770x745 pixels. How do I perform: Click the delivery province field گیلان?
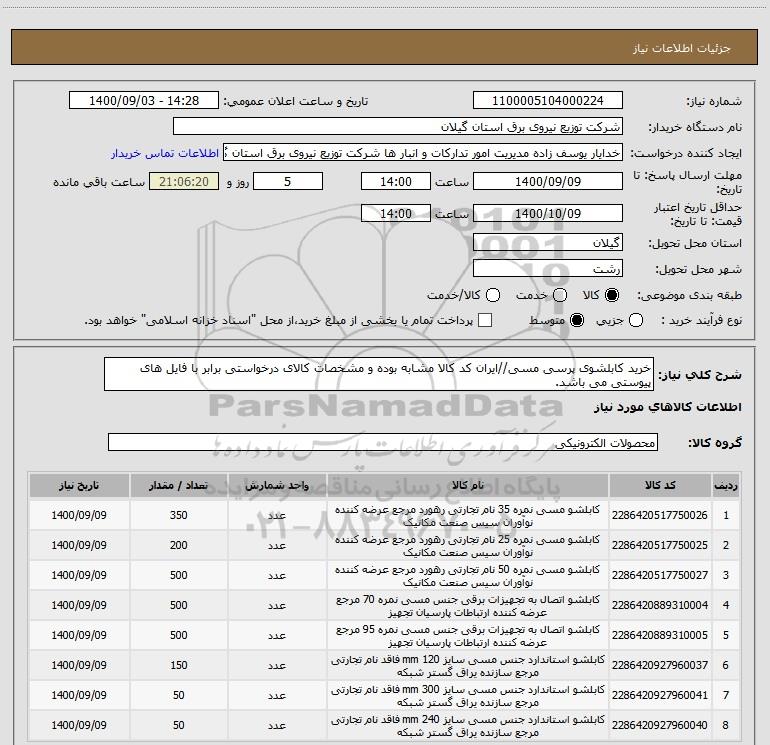click(548, 243)
